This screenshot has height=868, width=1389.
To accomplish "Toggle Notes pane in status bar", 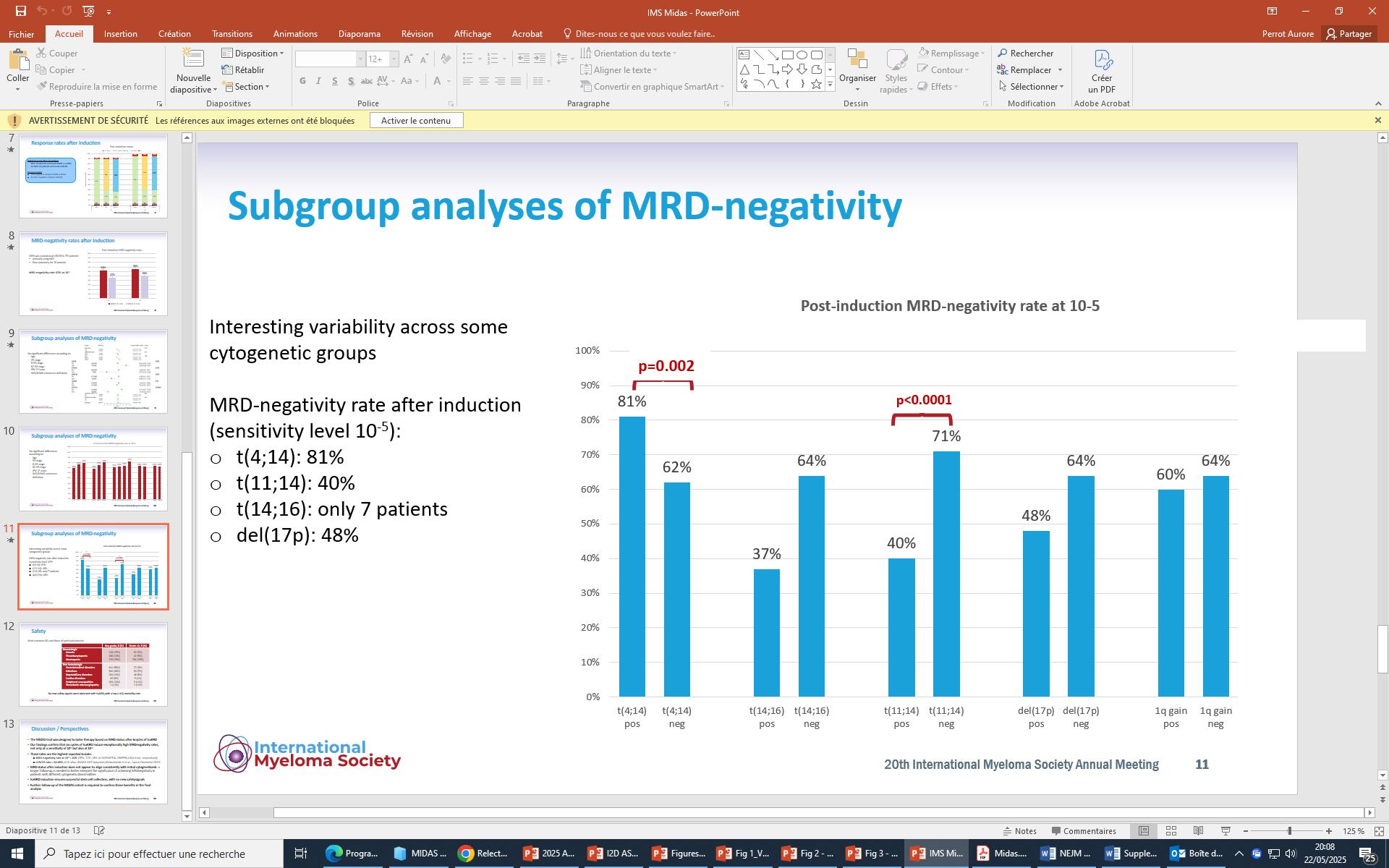I will coord(1019,831).
